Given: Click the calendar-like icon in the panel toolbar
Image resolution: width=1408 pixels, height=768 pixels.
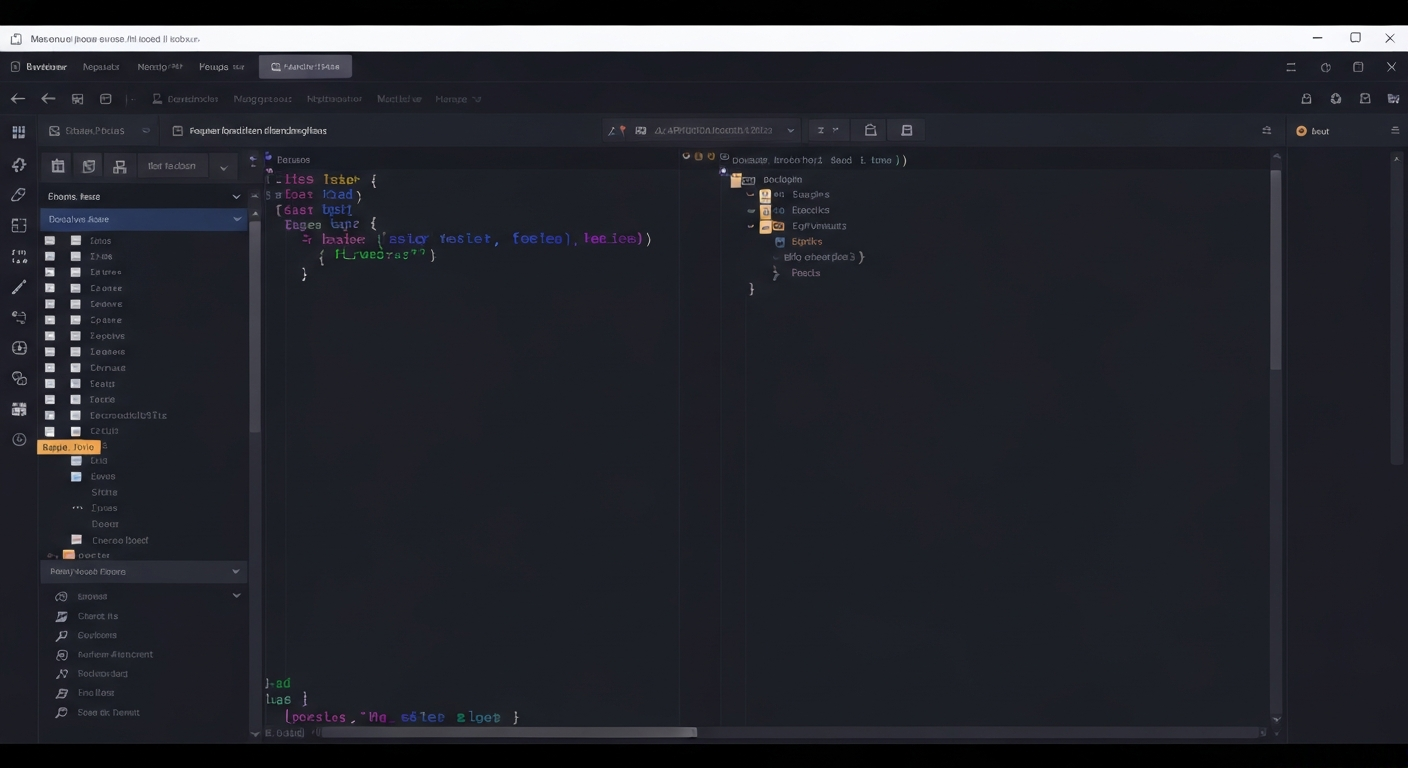Looking at the screenshot, I should (58, 166).
